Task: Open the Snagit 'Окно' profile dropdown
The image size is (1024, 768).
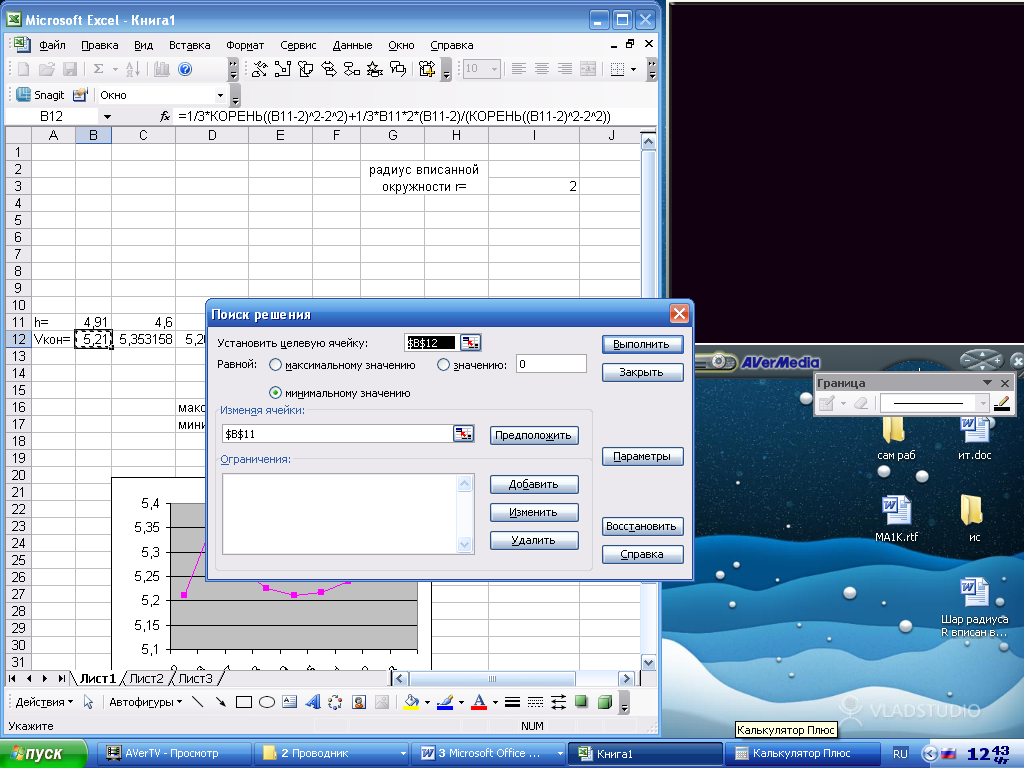Action: [236, 96]
